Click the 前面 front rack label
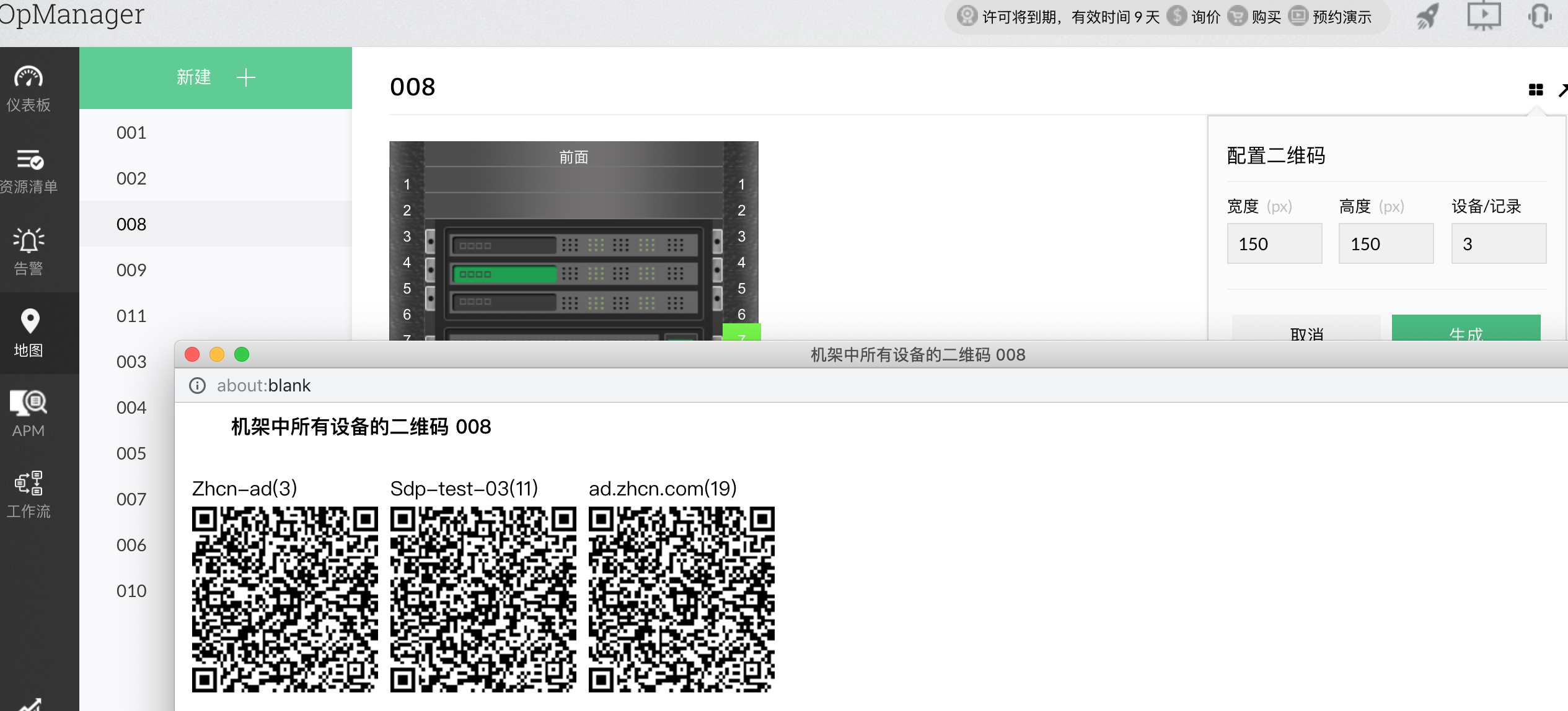 [x=574, y=157]
